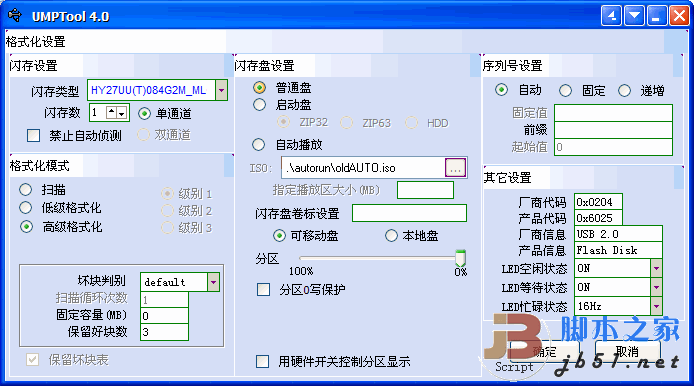Close the UMPTool 4.0 window
This screenshot has height=386, width=694.
tap(679, 16)
